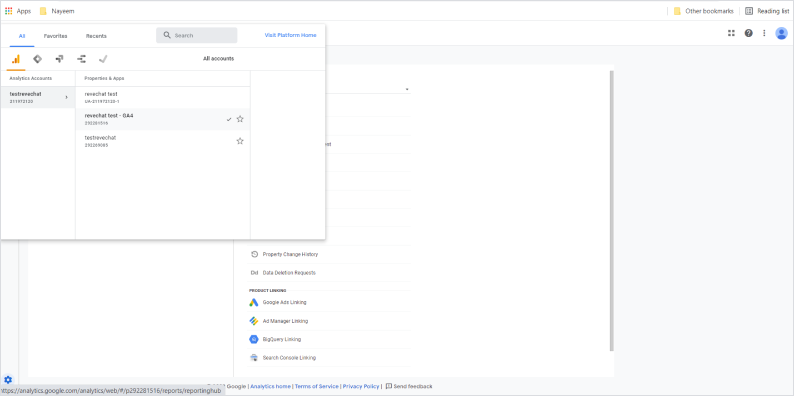This screenshot has width=794, height=396.
Task: Switch to the Recents tab
Action: pyautogui.click(x=96, y=36)
